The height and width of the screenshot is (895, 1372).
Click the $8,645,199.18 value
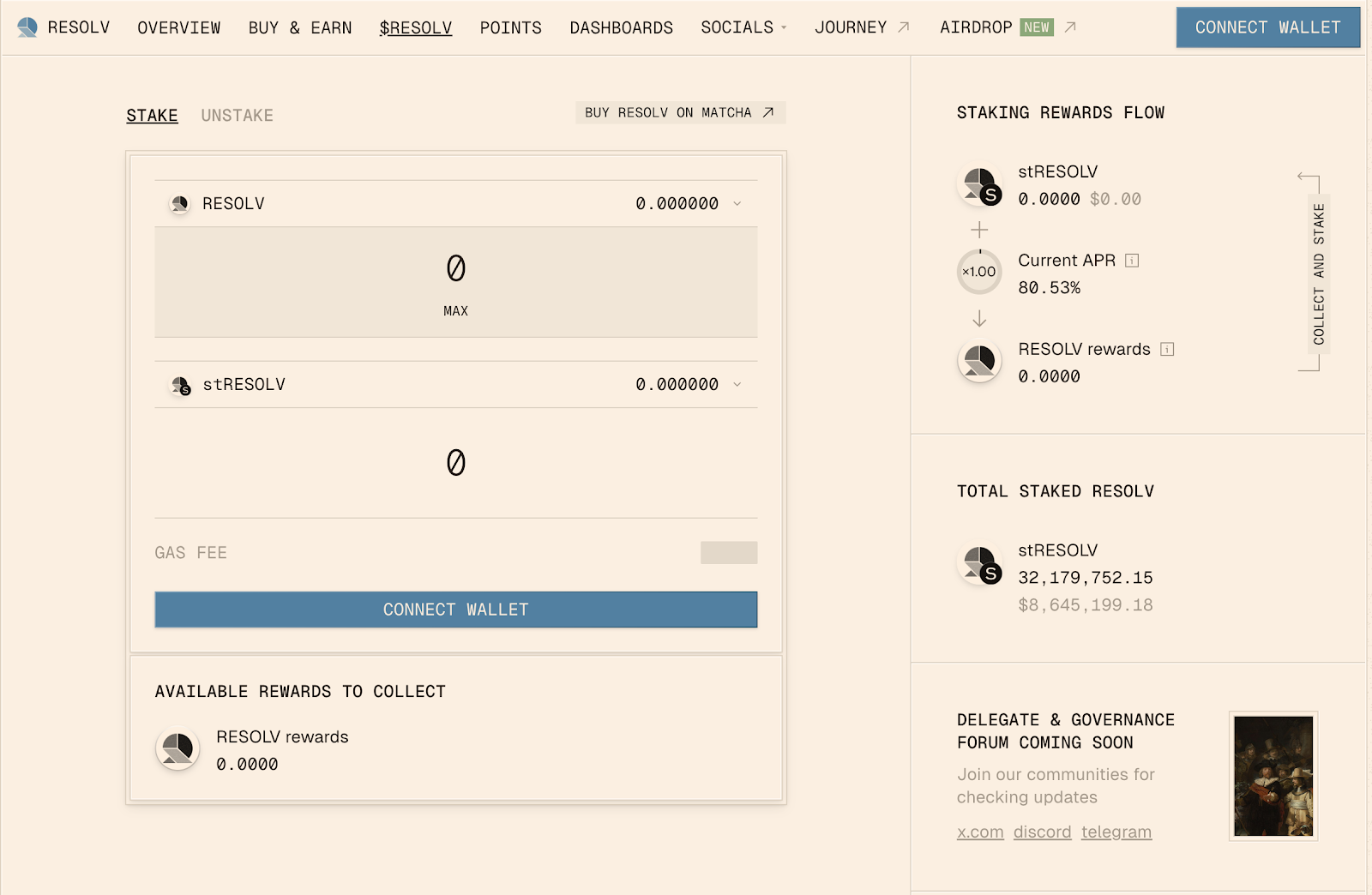click(1086, 605)
